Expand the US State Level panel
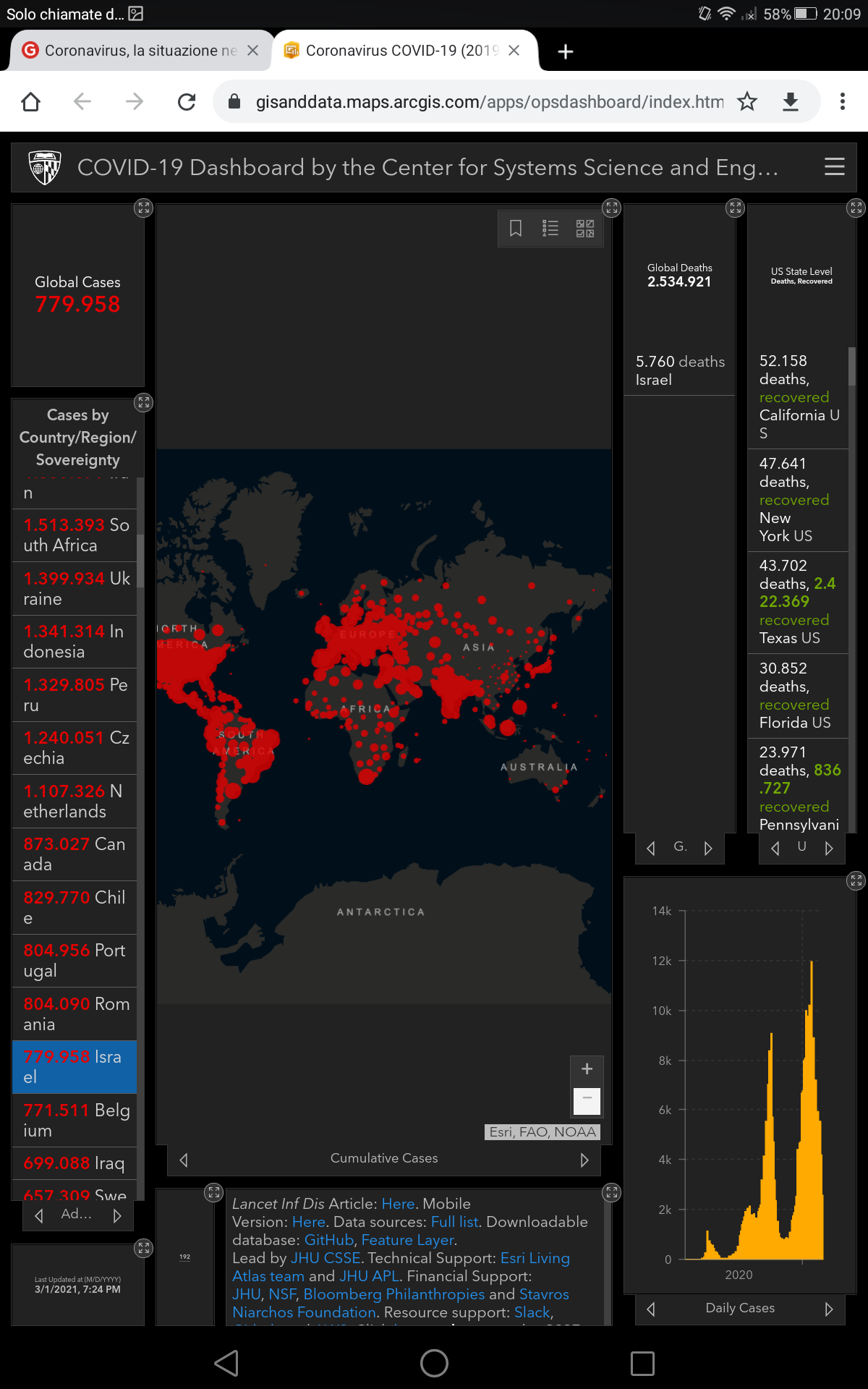The height and width of the screenshot is (1389, 868). (x=856, y=208)
